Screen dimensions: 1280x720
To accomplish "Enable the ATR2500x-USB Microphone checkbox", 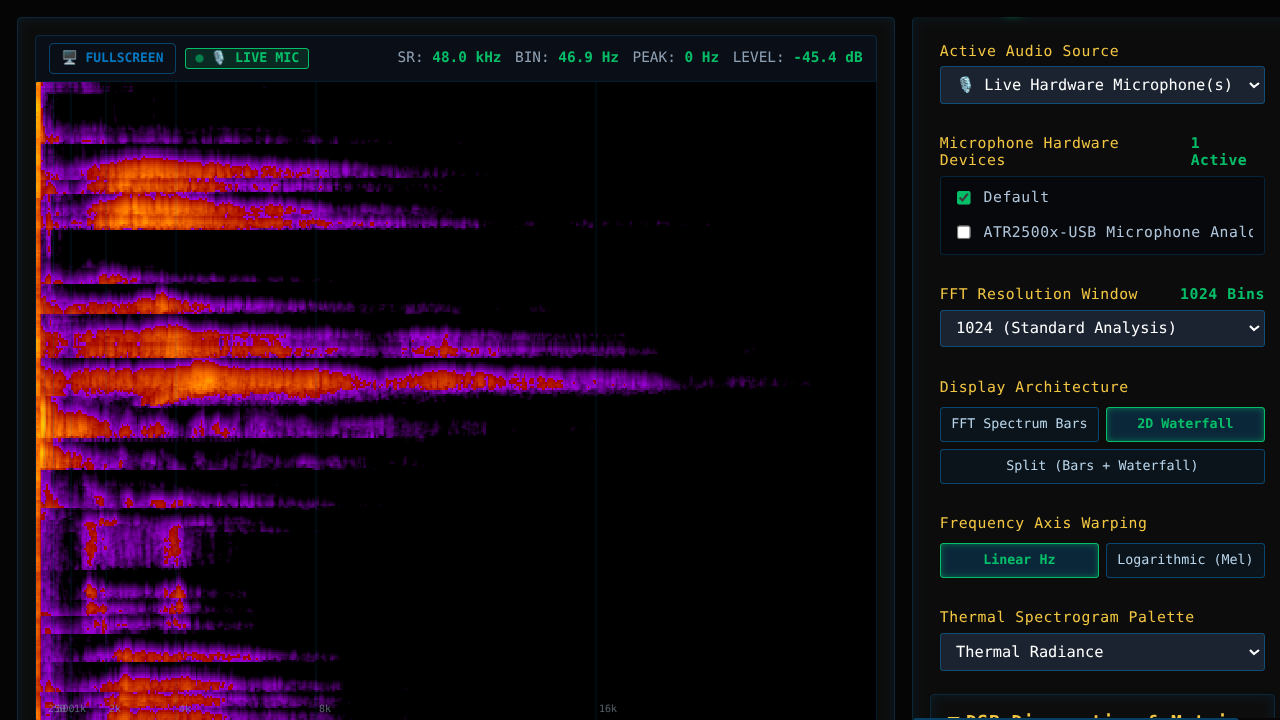I will [x=964, y=232].
